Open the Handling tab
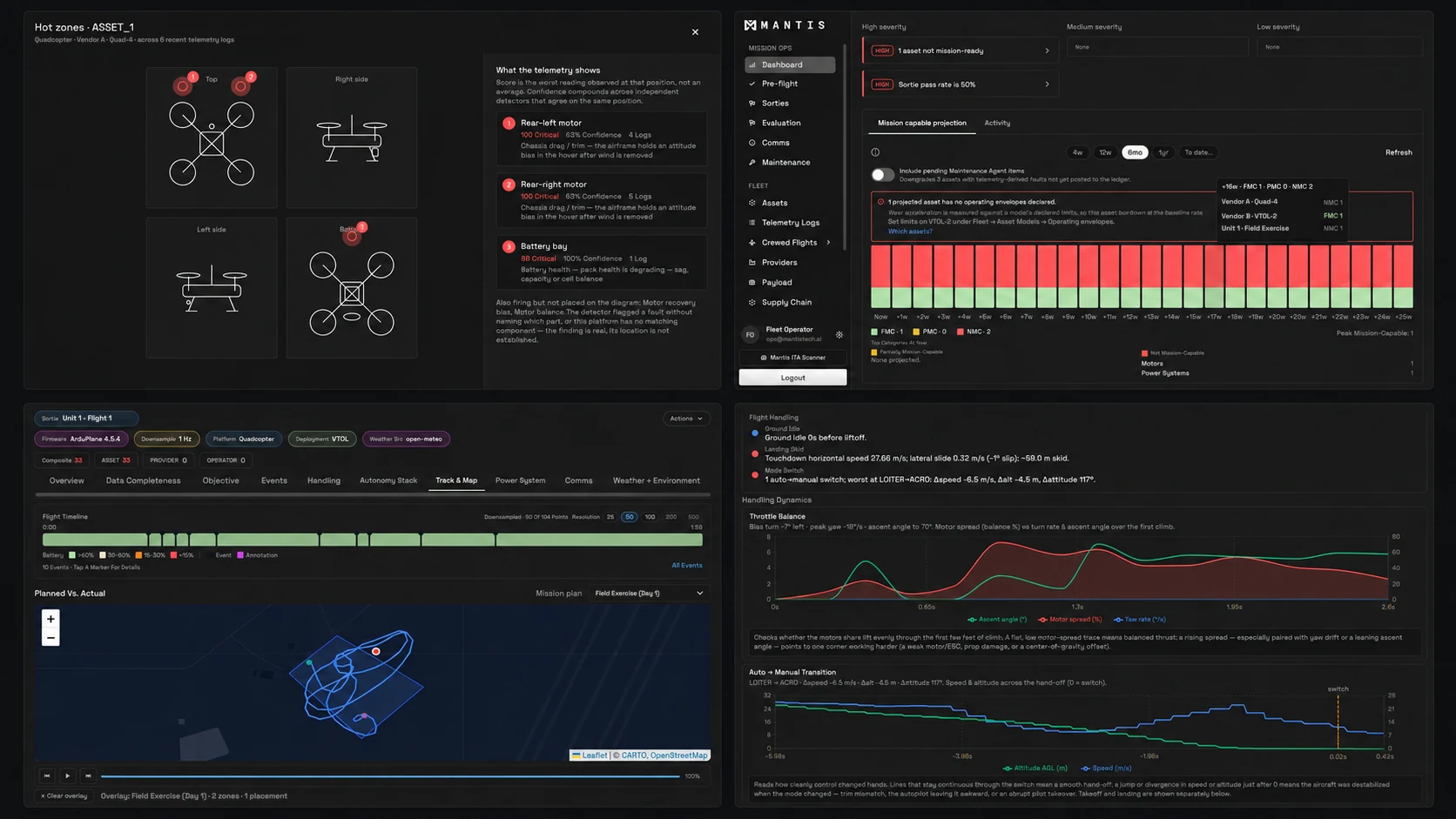Screen dimensions: 1456x819 [324, 480]
